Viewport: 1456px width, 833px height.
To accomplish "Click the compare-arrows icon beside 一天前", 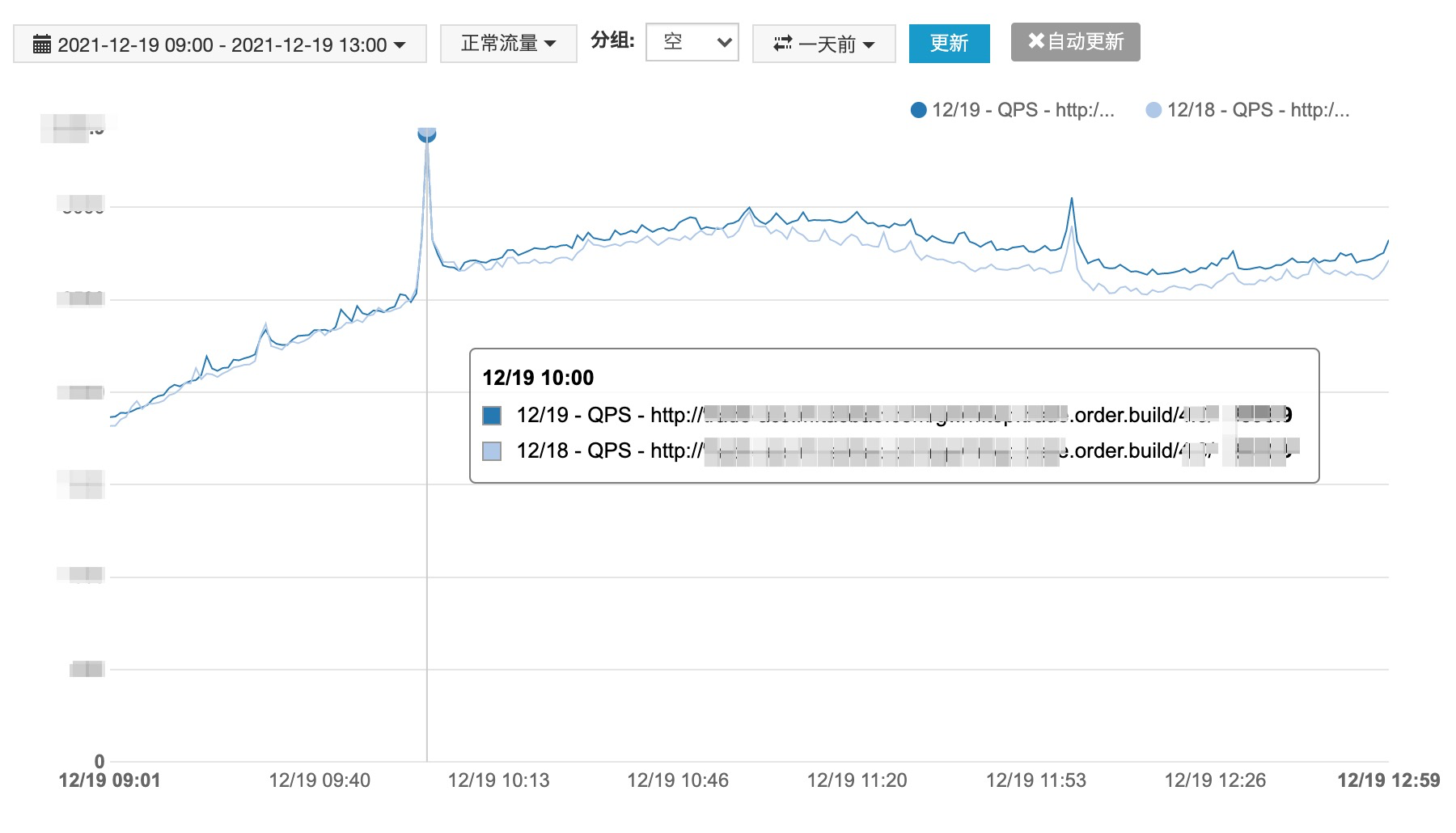I will tap(781, 44).
